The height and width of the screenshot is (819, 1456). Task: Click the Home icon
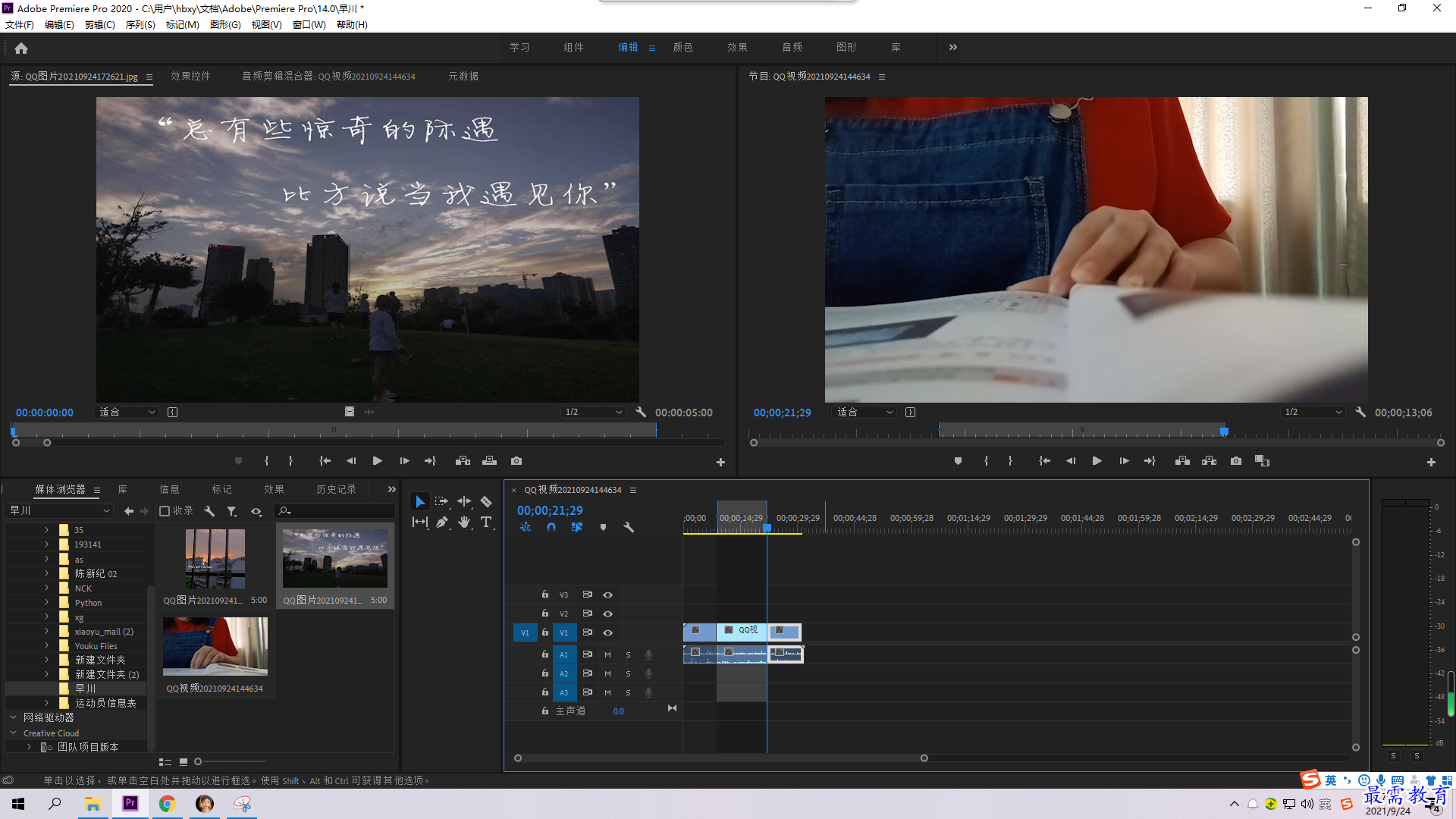[x=21, y=48]
